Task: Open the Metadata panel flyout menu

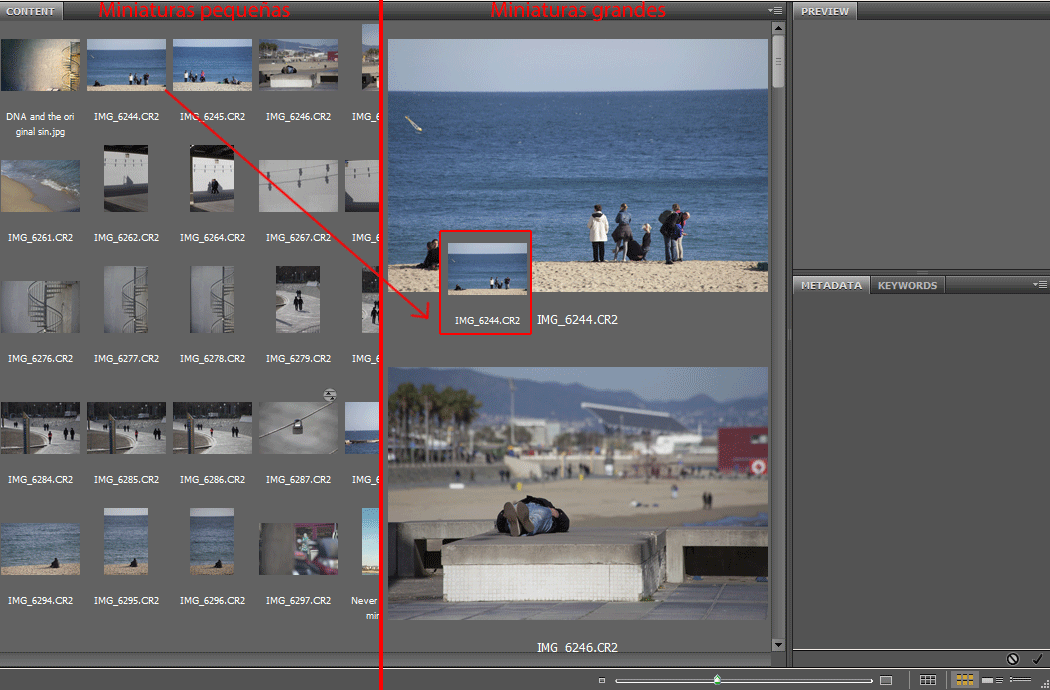Action: (1040, 285)
